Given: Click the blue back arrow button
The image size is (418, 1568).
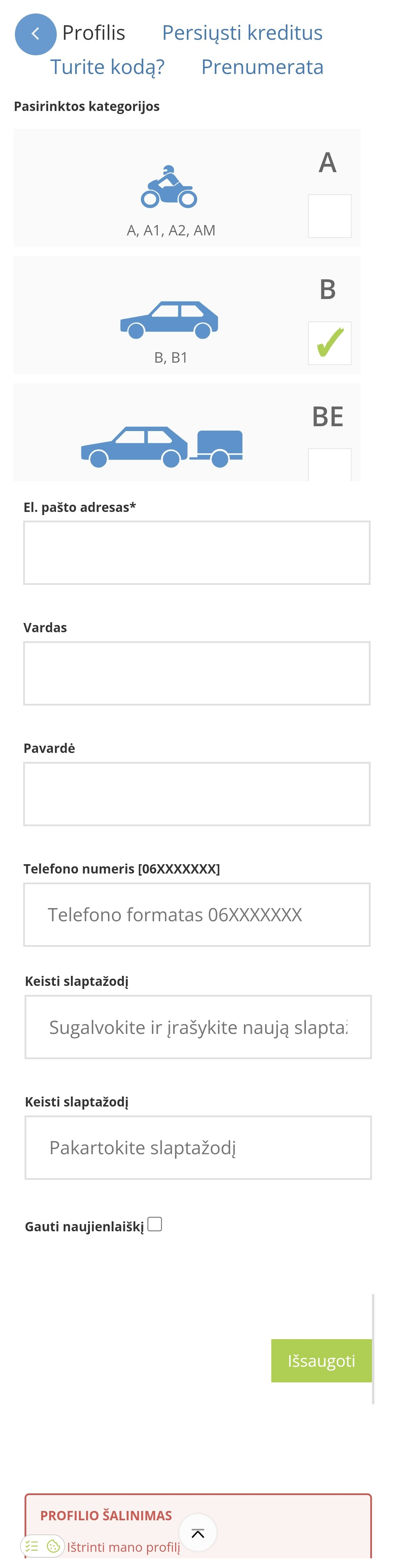Looking at the screenshot, I should tap(35, 34).
